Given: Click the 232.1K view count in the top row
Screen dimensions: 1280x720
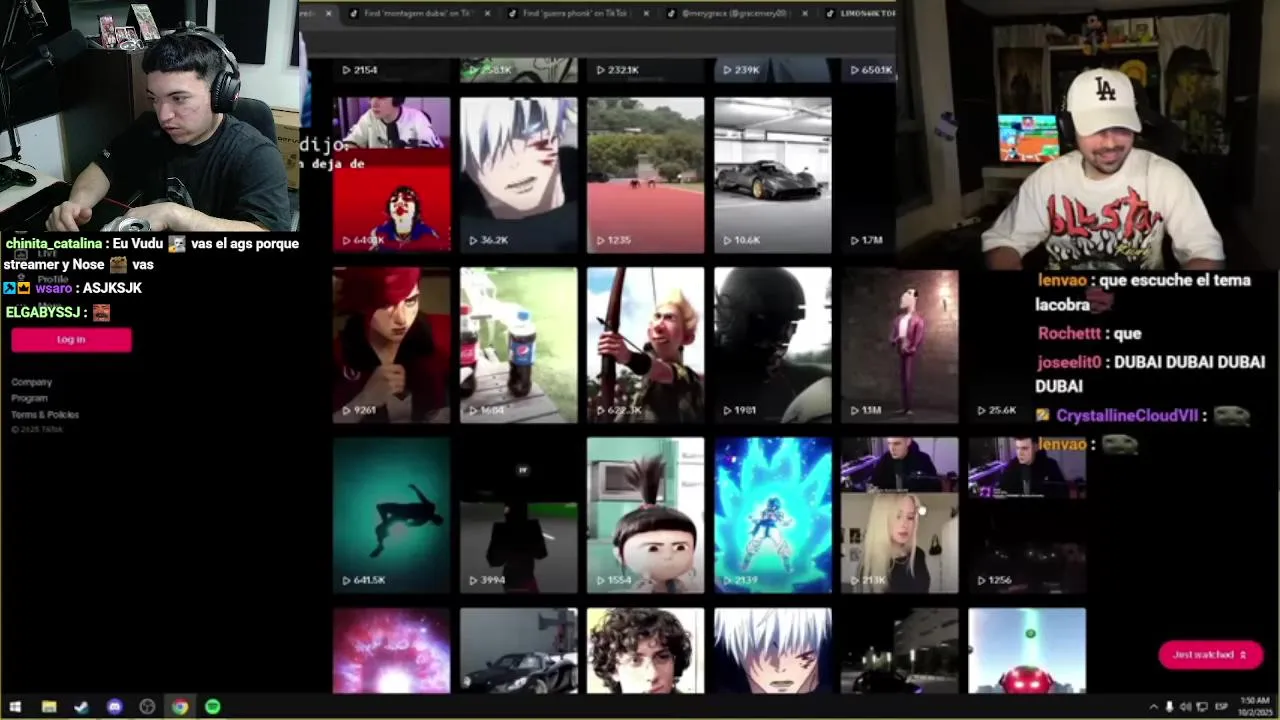Looking at the screenshot, I should 617,70.
